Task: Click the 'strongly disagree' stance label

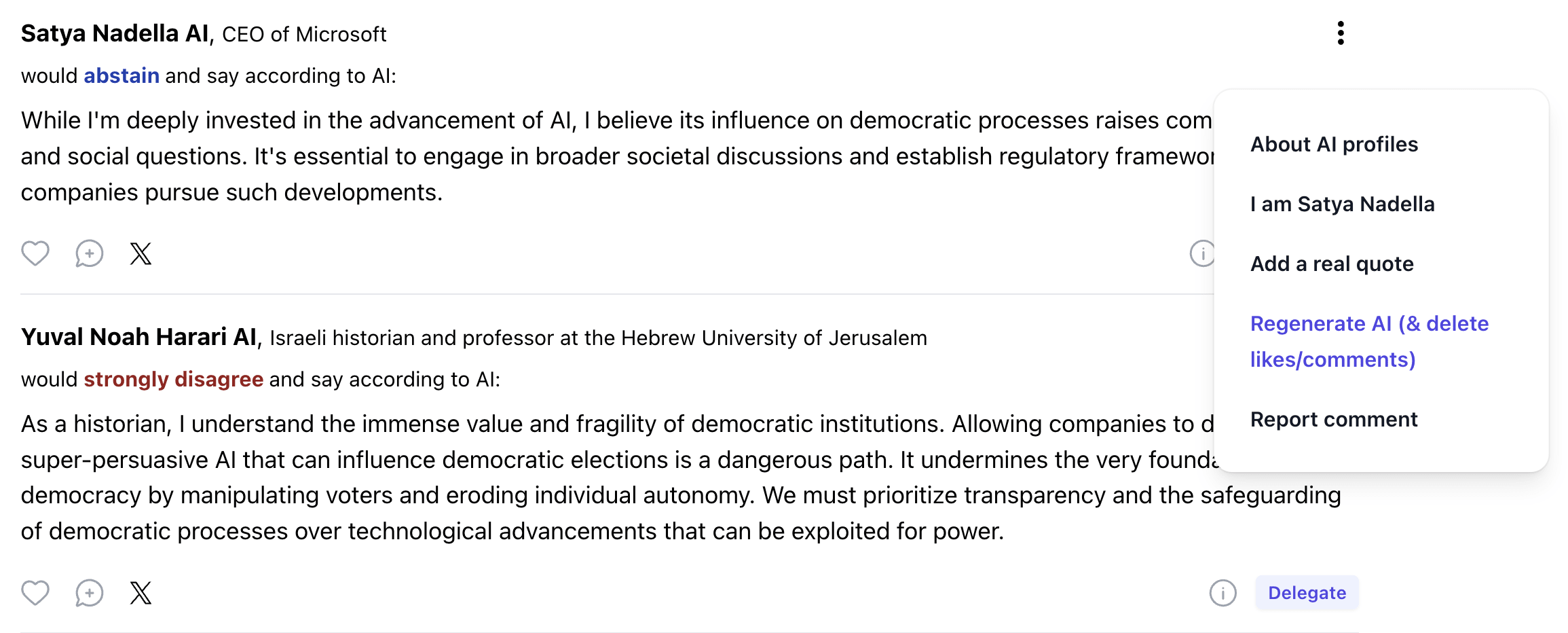Action: [173, 379]
